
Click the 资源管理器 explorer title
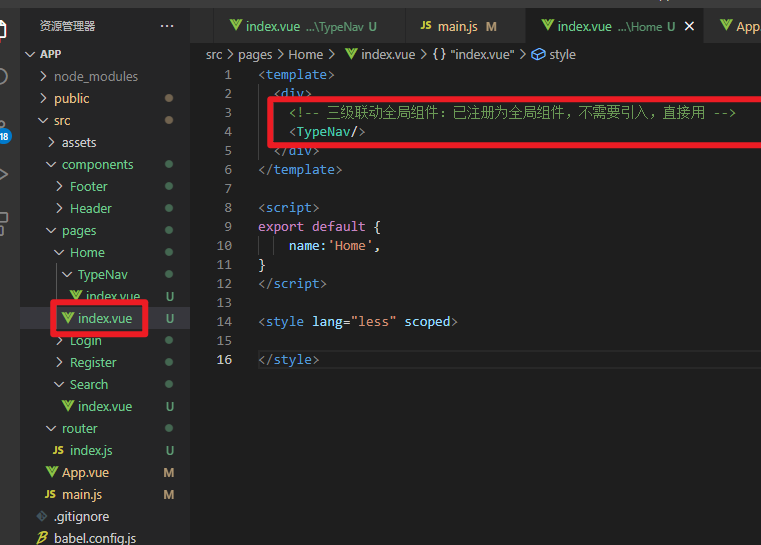click(x=67, y=26)
